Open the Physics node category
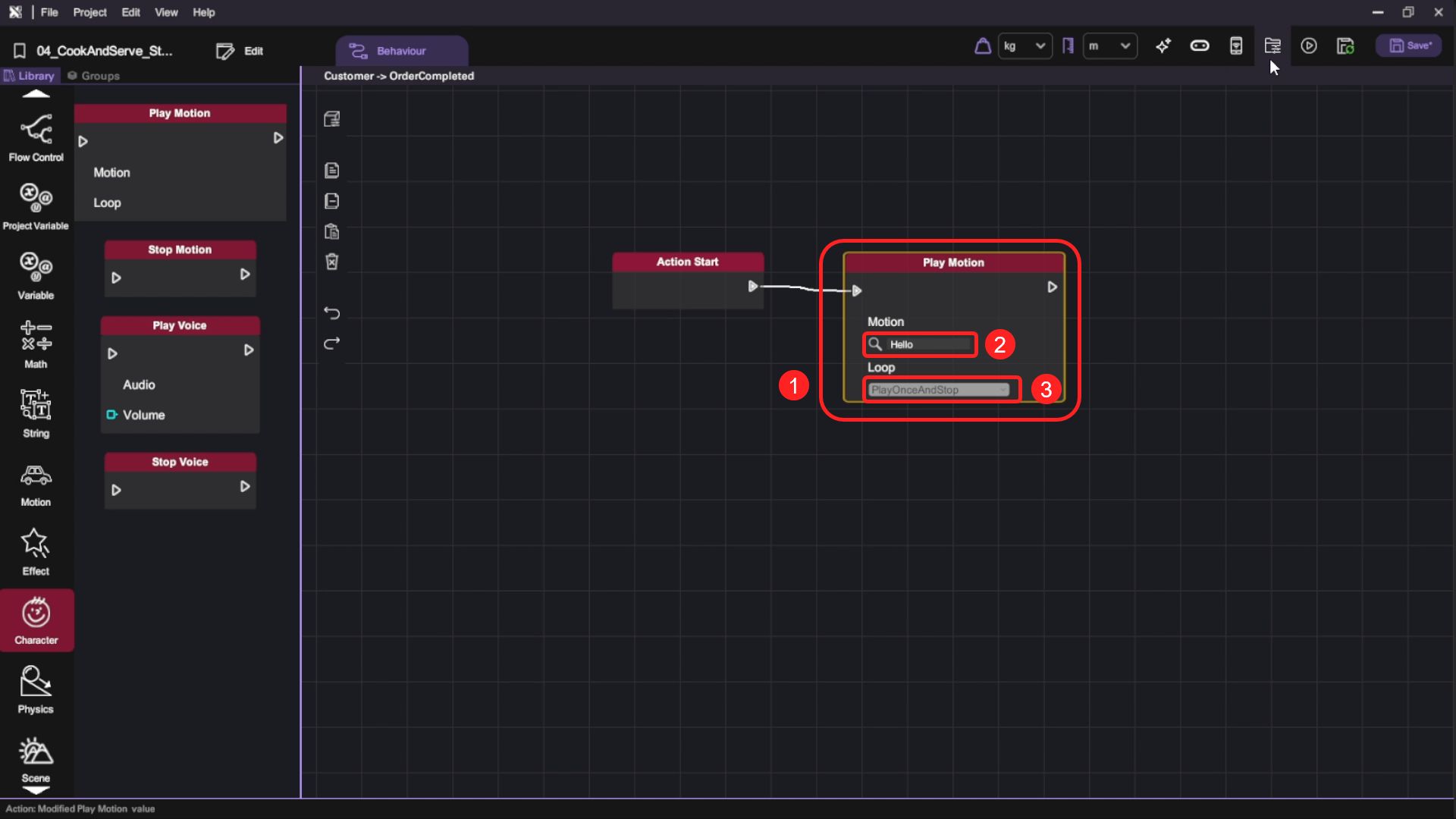The height and width of the screenshot is (819, 1456). (36, 689)
